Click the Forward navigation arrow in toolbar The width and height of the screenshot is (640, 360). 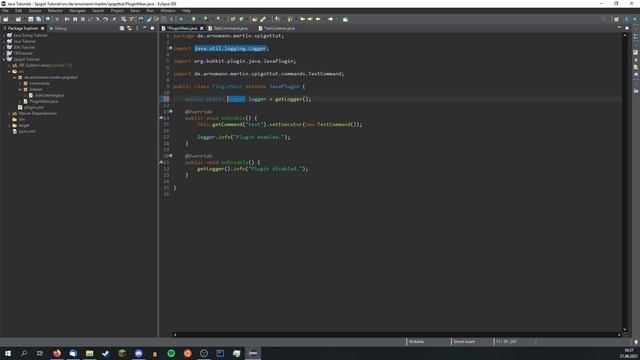coord(330,19)
